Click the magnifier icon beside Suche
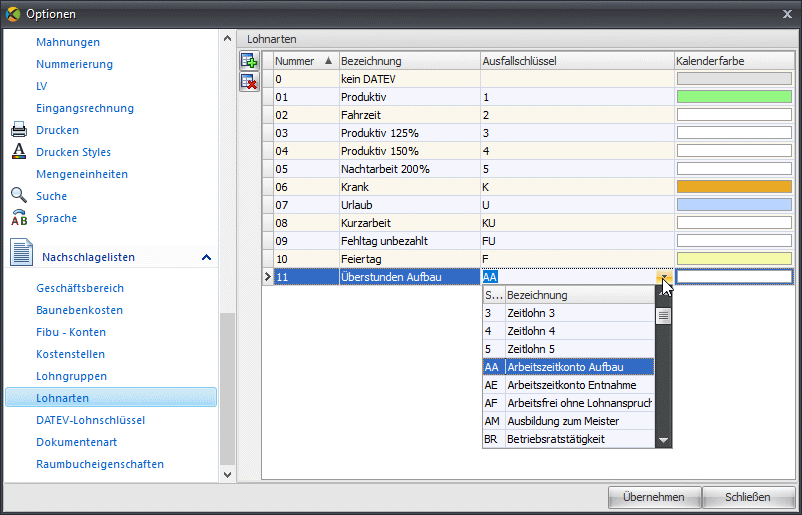The image size is (802, 515). pyautogui.click(x=19, y=195)
